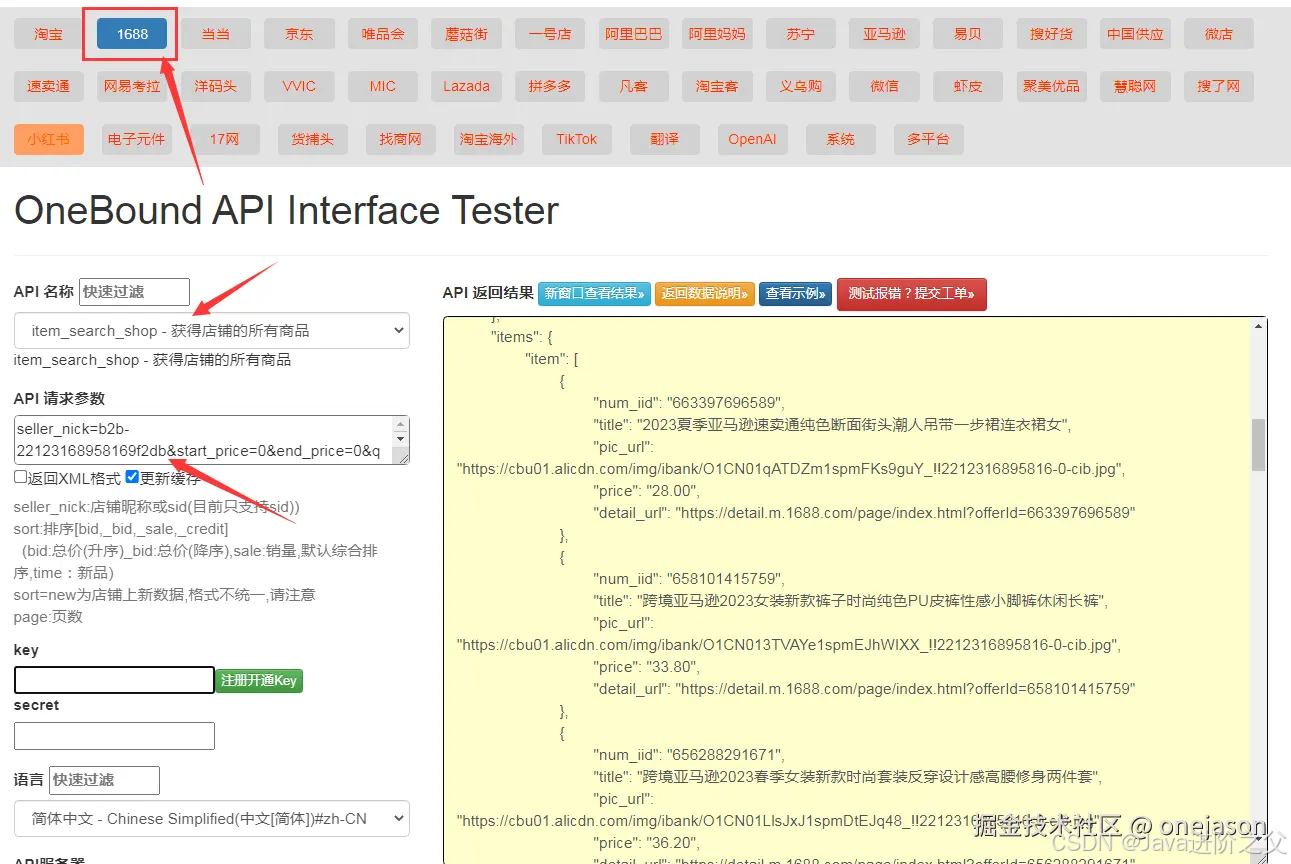Select the 淘宝 platform tab

tap(48, 34)
